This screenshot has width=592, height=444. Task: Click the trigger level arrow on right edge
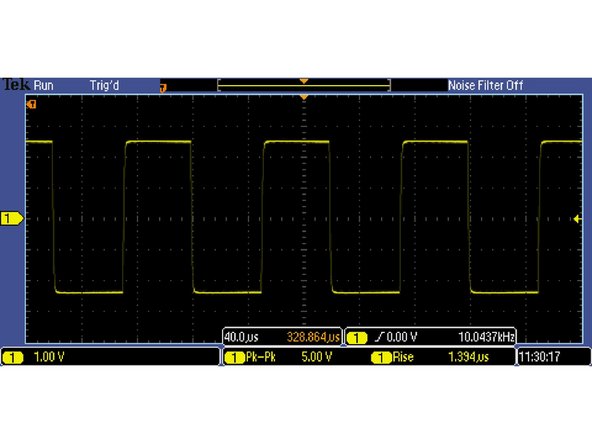click(x=577, y=219)
